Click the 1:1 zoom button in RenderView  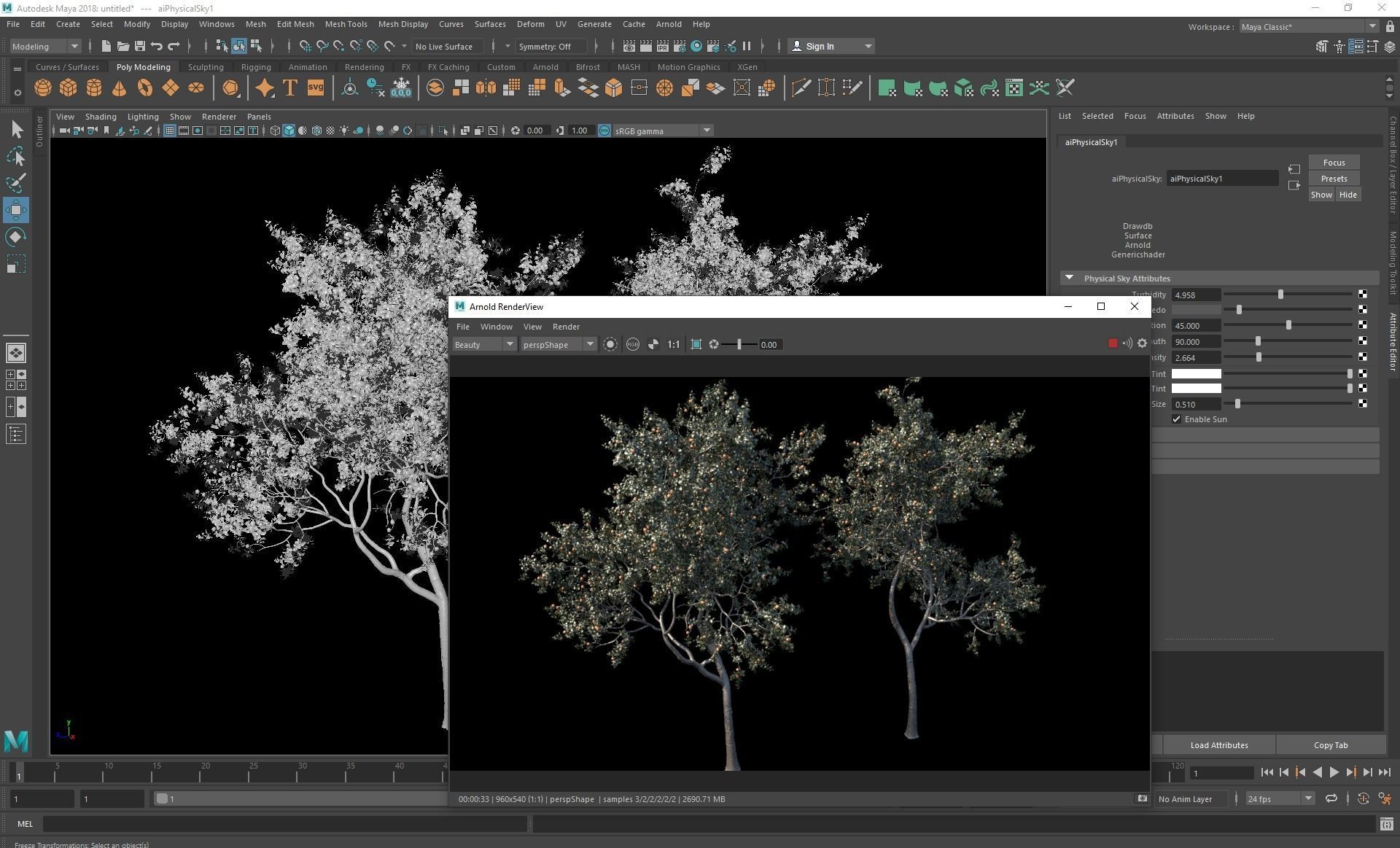tap(674, 344)
